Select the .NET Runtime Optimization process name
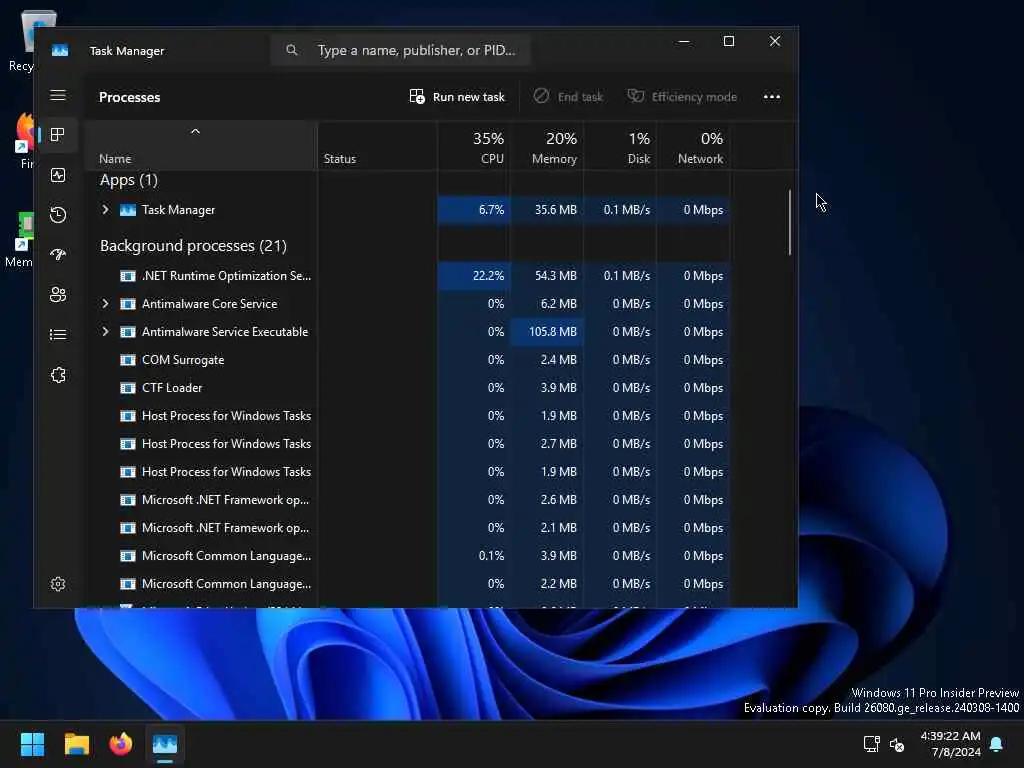Image resolution: width=1024 pixels, height=768 pixels. coord(226,276)
